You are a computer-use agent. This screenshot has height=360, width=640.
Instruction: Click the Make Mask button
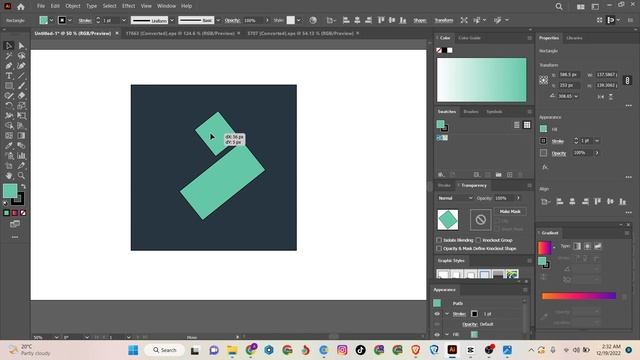[x=510, y=211]
